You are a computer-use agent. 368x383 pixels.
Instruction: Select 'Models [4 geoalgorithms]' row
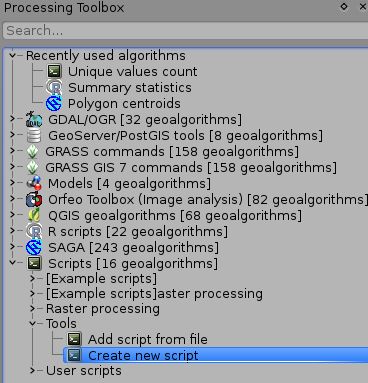tap(129, 184)
